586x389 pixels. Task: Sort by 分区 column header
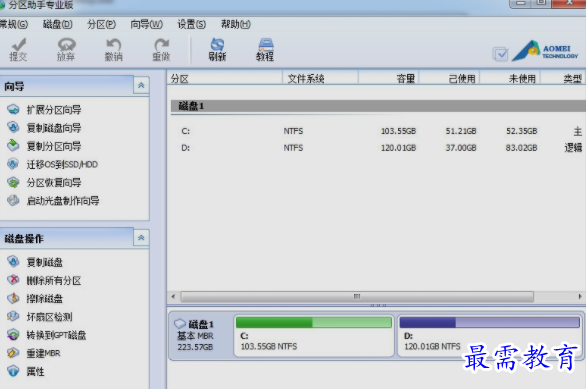point(225,78)
